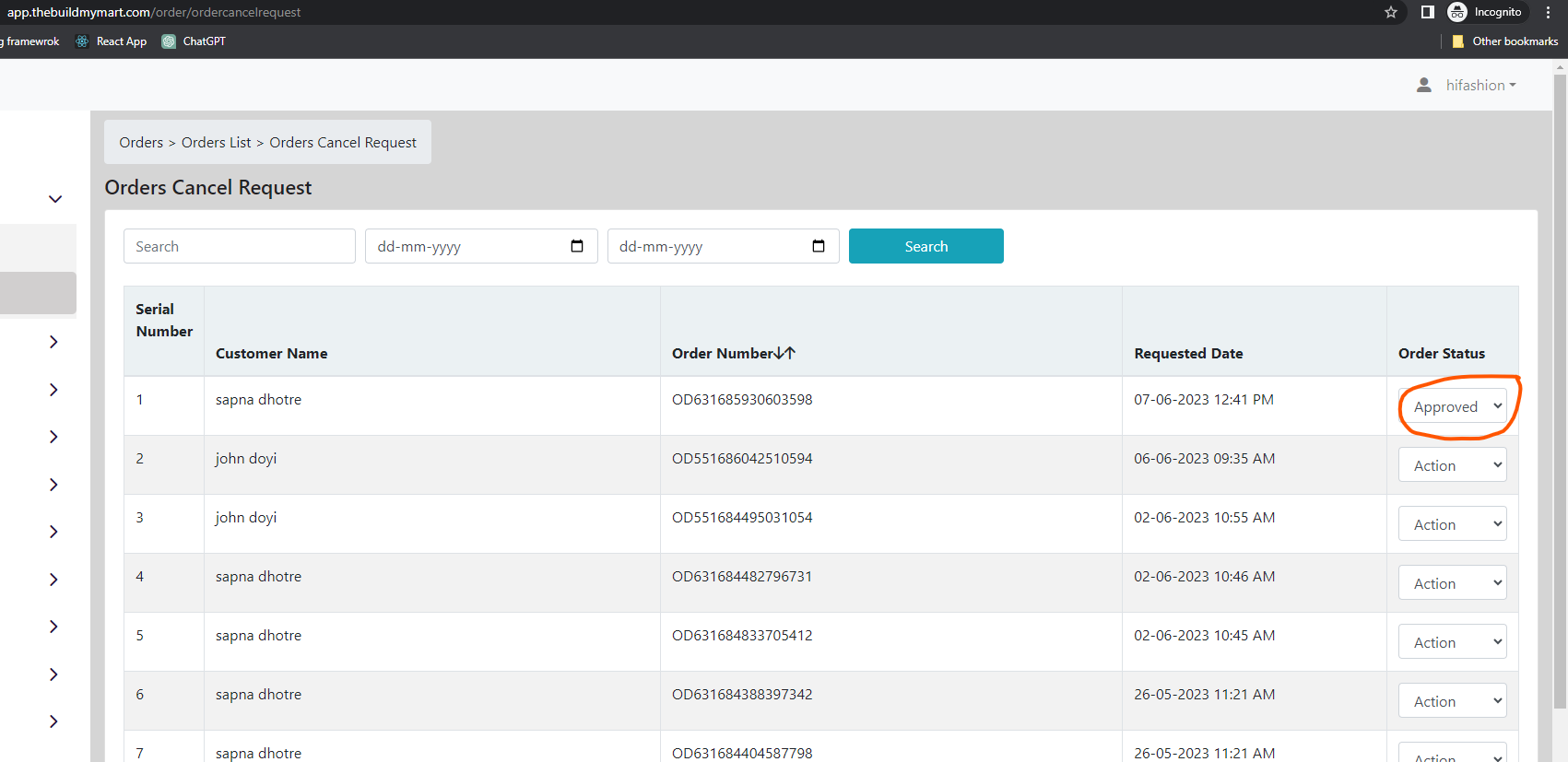Image resolution: width=1568 pixels, height=762 pixels.
Task: Click requested date 02-06-2023 10:45 AM
Action: [1205, 635]
